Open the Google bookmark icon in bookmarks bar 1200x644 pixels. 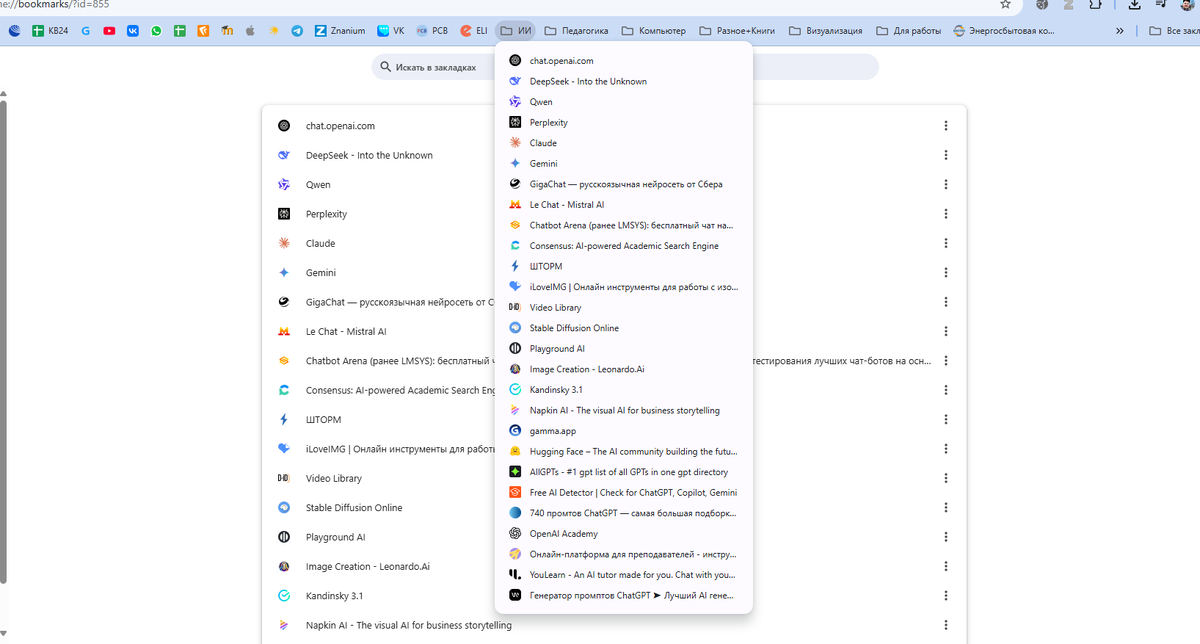(86, 31)
